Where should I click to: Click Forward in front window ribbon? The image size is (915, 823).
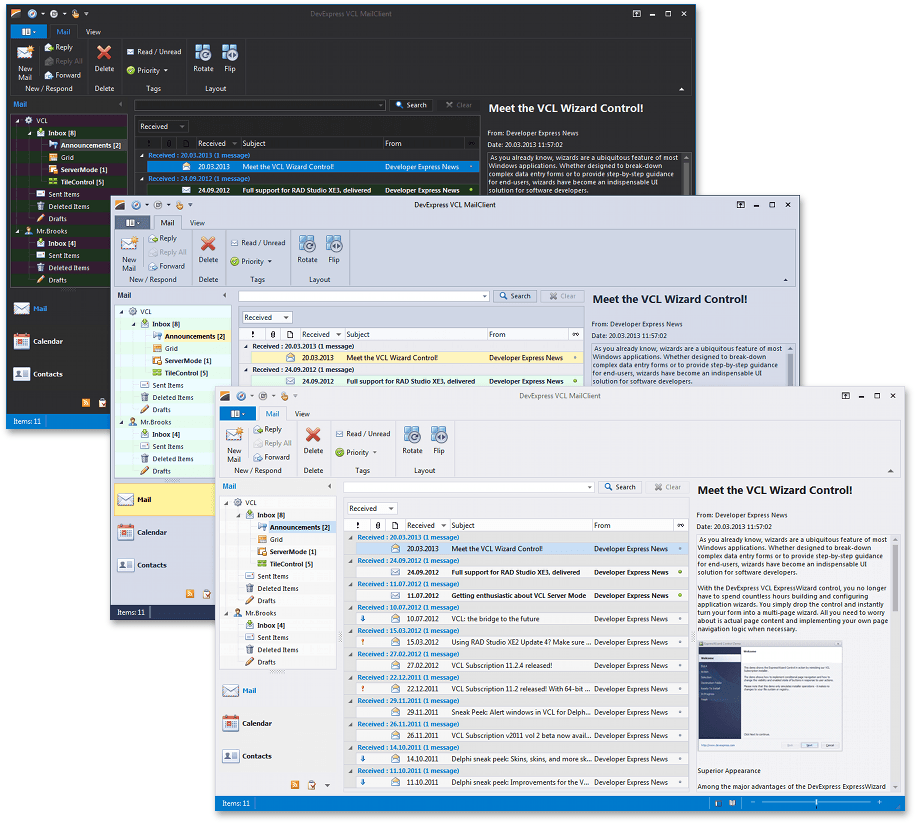coord(271,457)
